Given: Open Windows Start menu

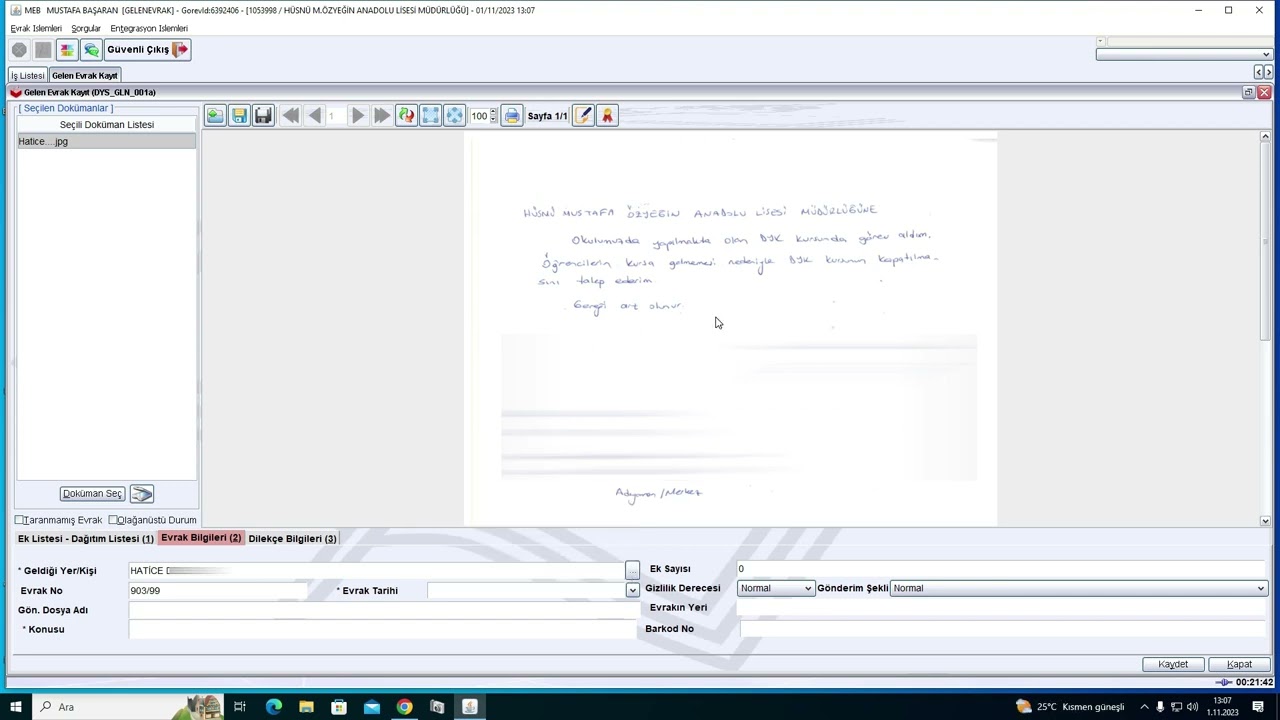Looking at the screenshot, I should click(15, 707).
